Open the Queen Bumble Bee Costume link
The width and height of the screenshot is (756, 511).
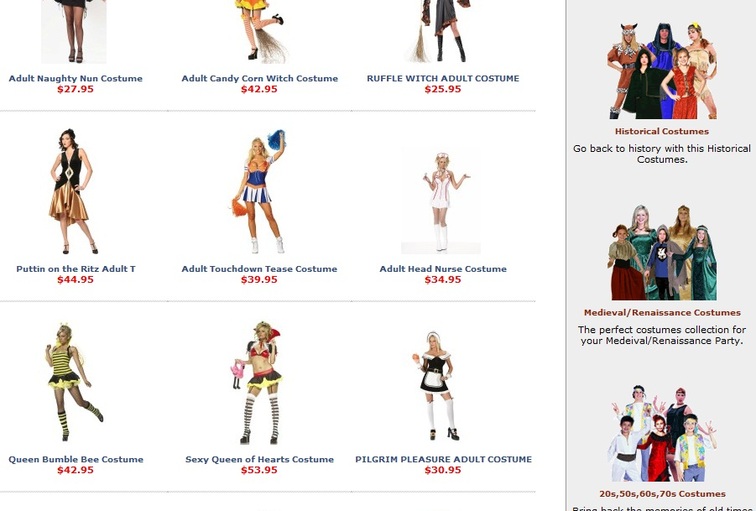(76, 459)
